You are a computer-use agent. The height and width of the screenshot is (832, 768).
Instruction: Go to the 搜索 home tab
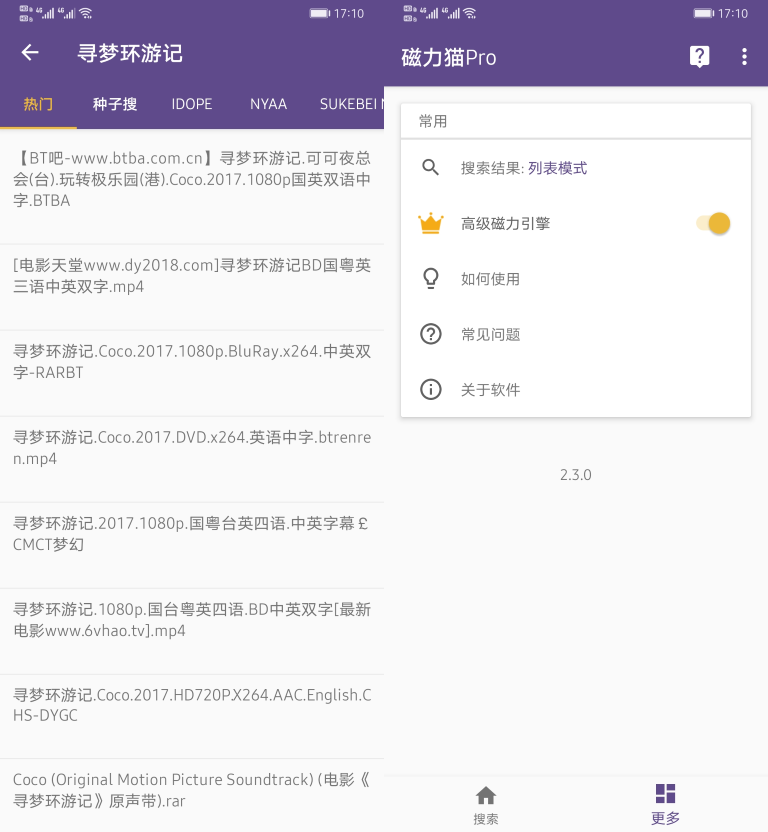[x=486, y=804]
